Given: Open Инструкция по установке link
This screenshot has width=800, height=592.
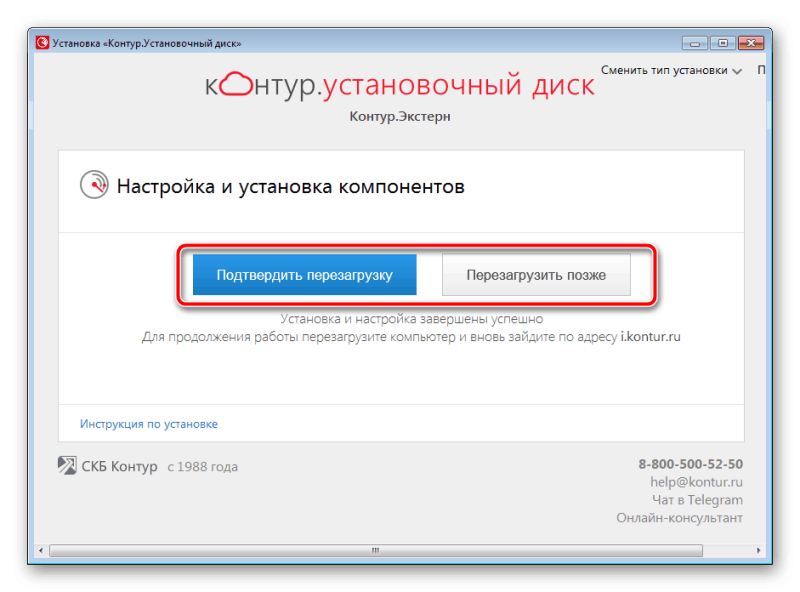Looking at the screenshot, I should pos(148,424).
